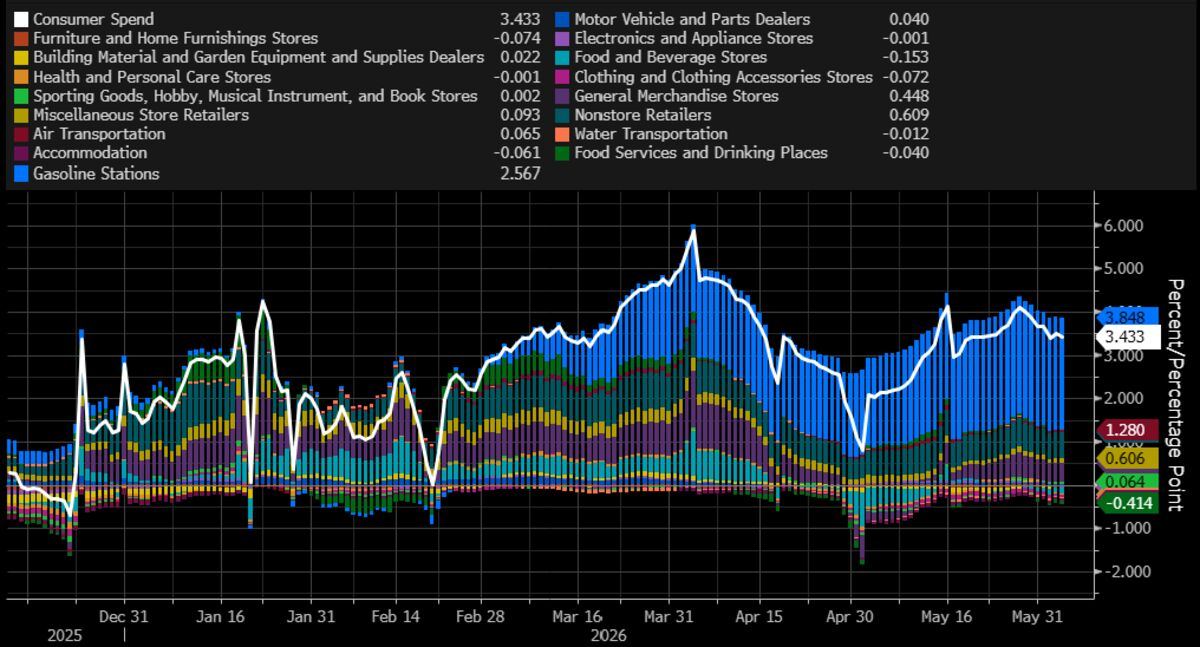Click the 2026 year label on axis

click(x=608, y=635)
